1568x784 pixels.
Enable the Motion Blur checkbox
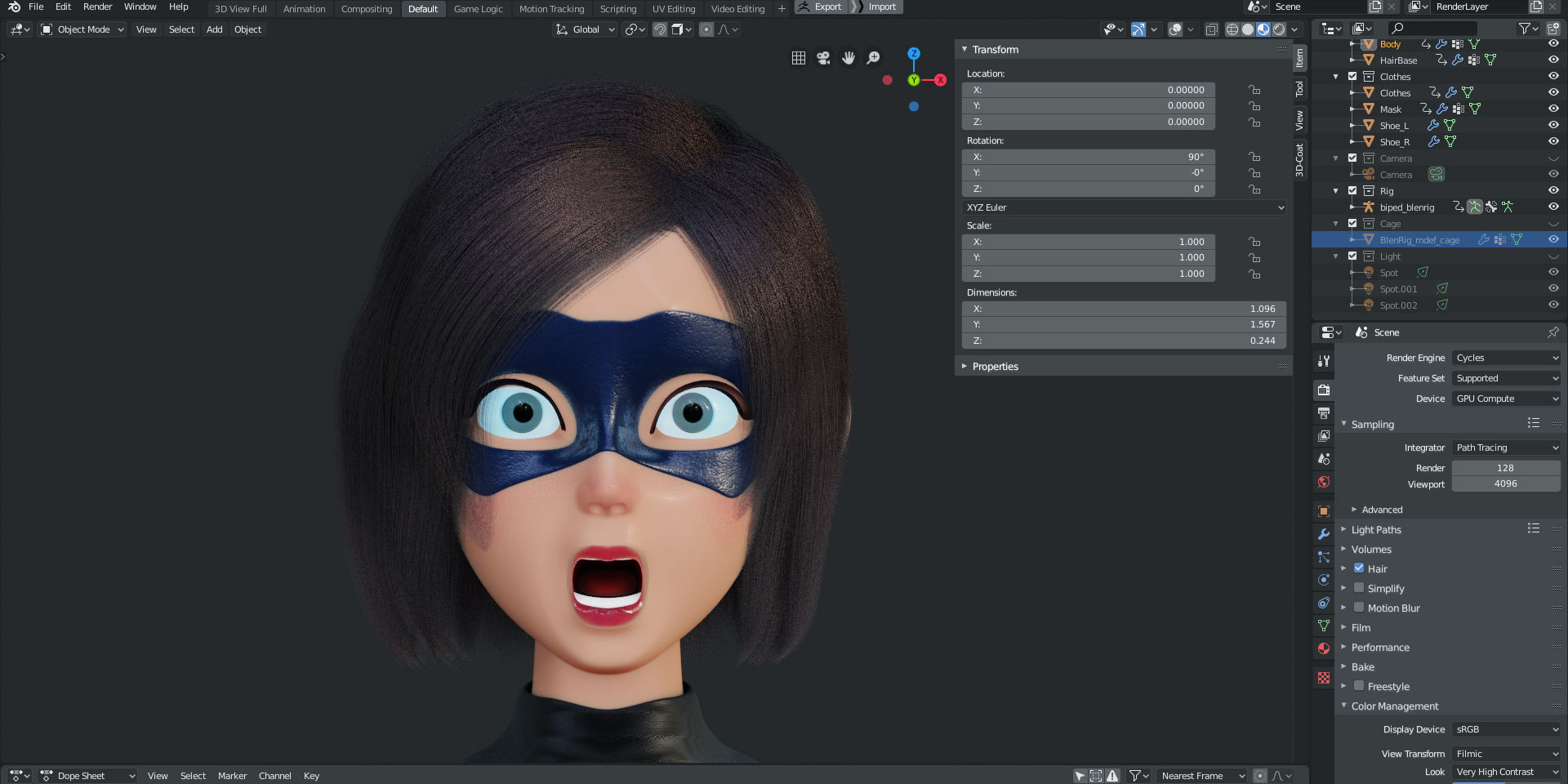click(x=1359, y=607)
